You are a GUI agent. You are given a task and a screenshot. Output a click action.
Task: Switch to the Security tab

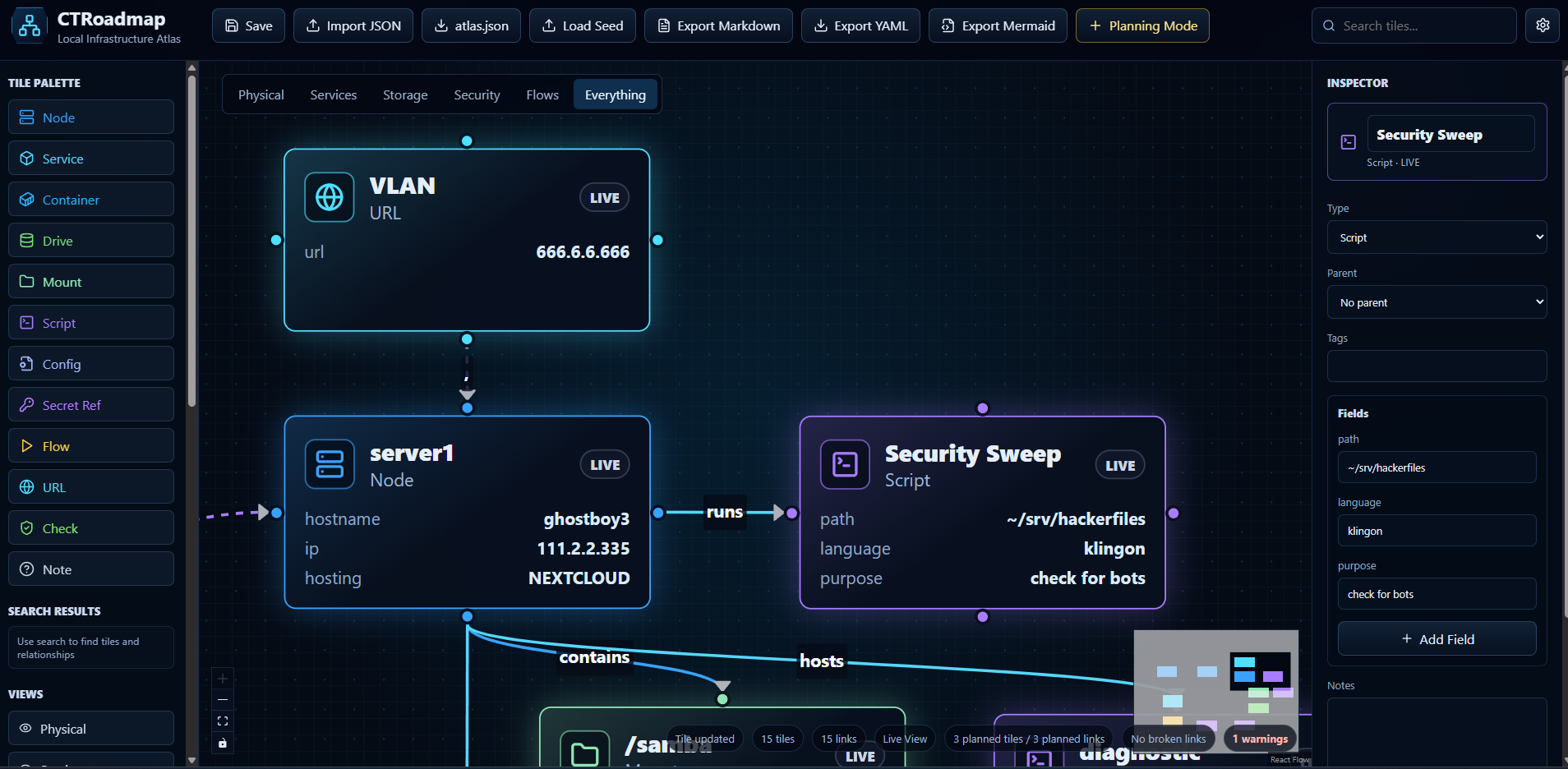[477, 95]
